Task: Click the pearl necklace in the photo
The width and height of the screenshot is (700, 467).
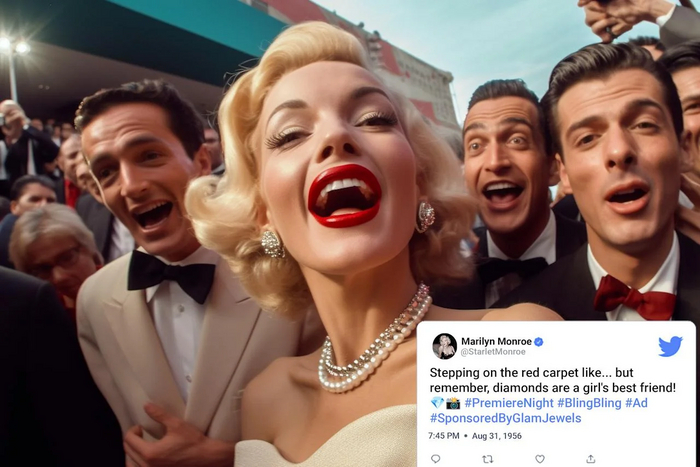Action: [375, 343]
